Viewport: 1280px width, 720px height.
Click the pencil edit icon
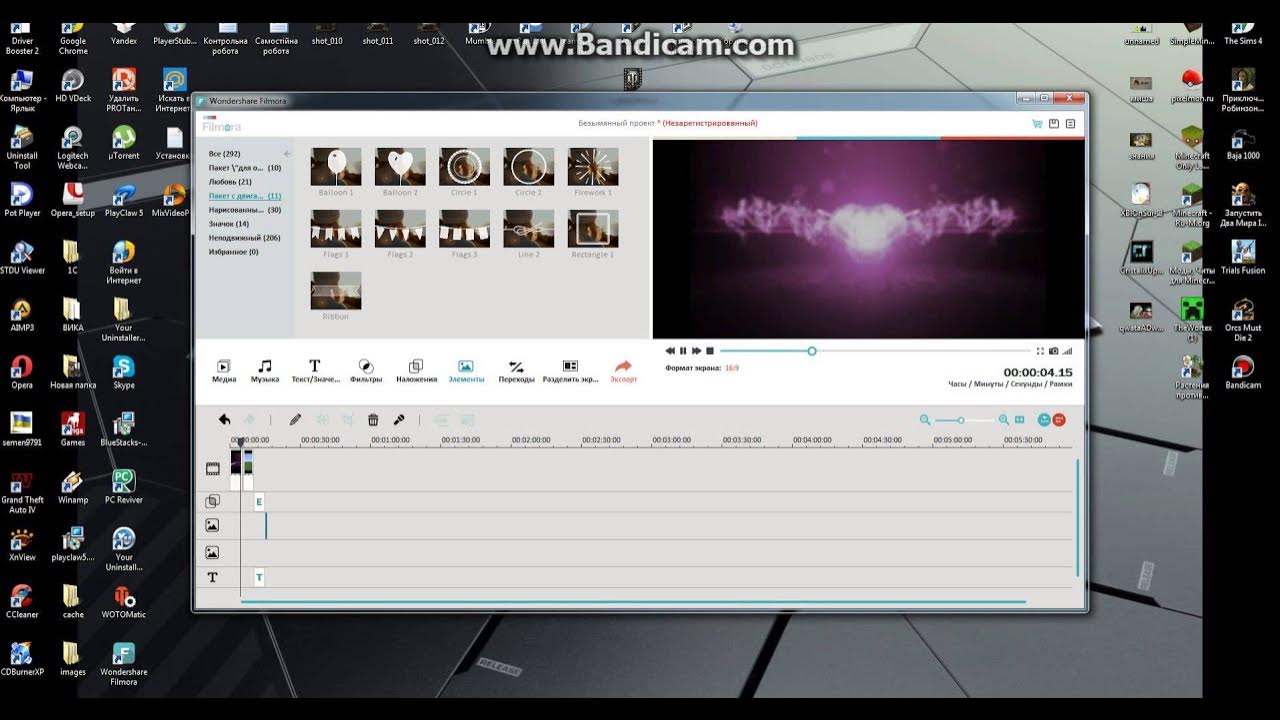click(x=295, y=420)
